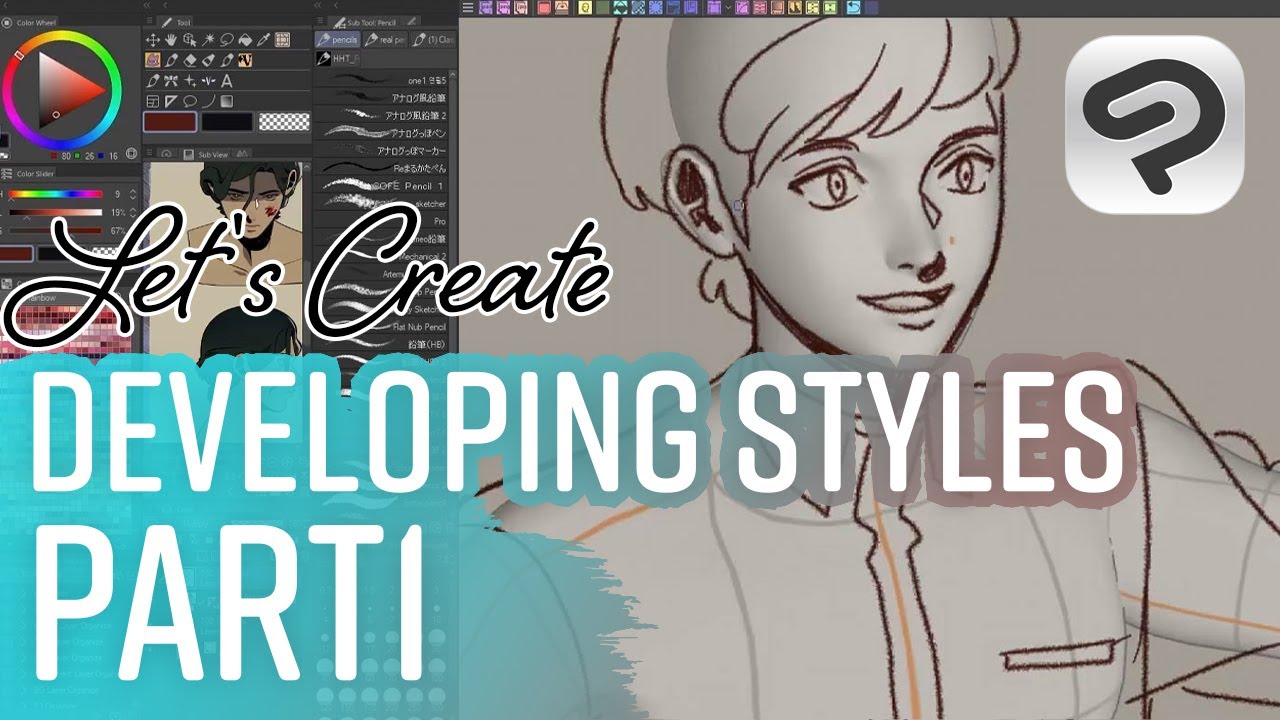Click the saturation slider showing 67%

[56, 230]
